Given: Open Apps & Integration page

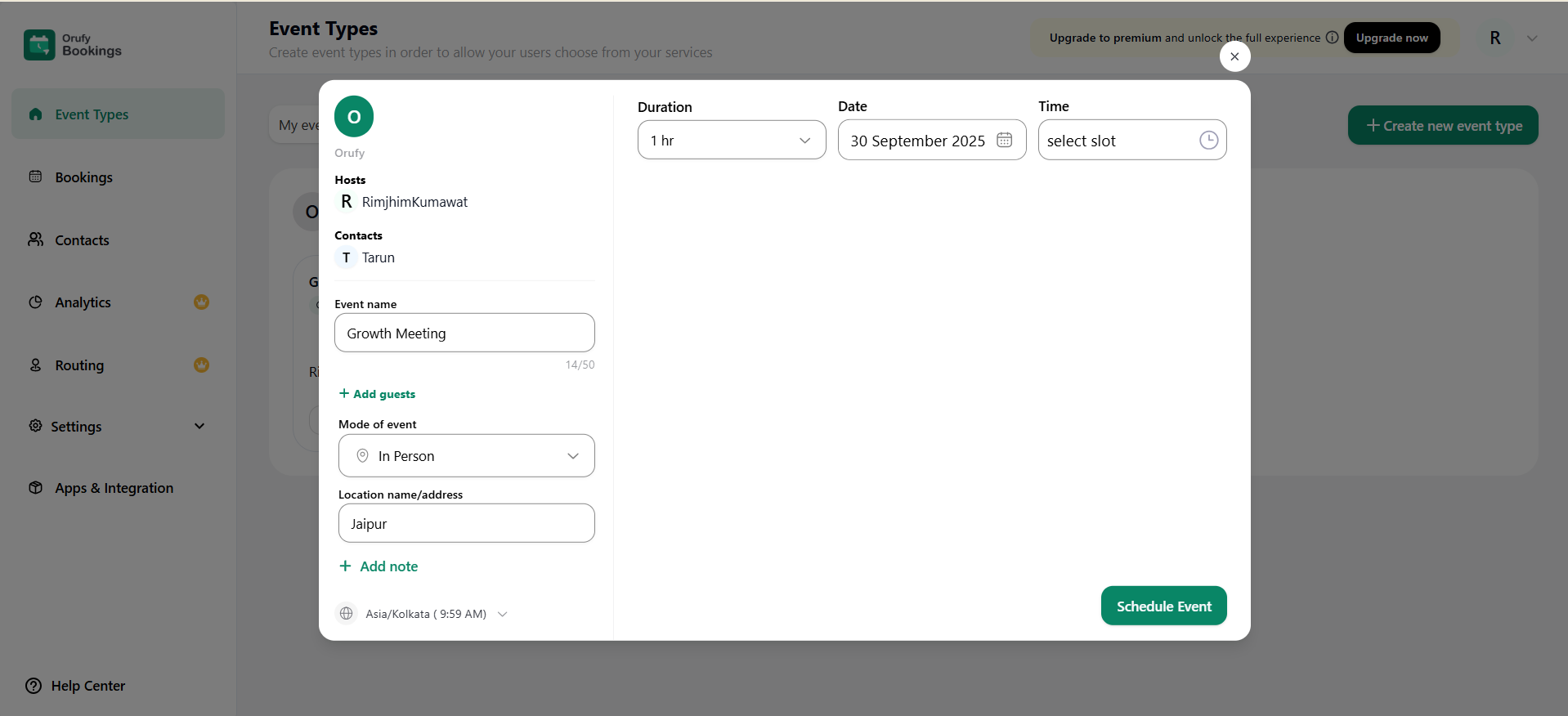Looking at the screenshot, I should pos(114,488).
